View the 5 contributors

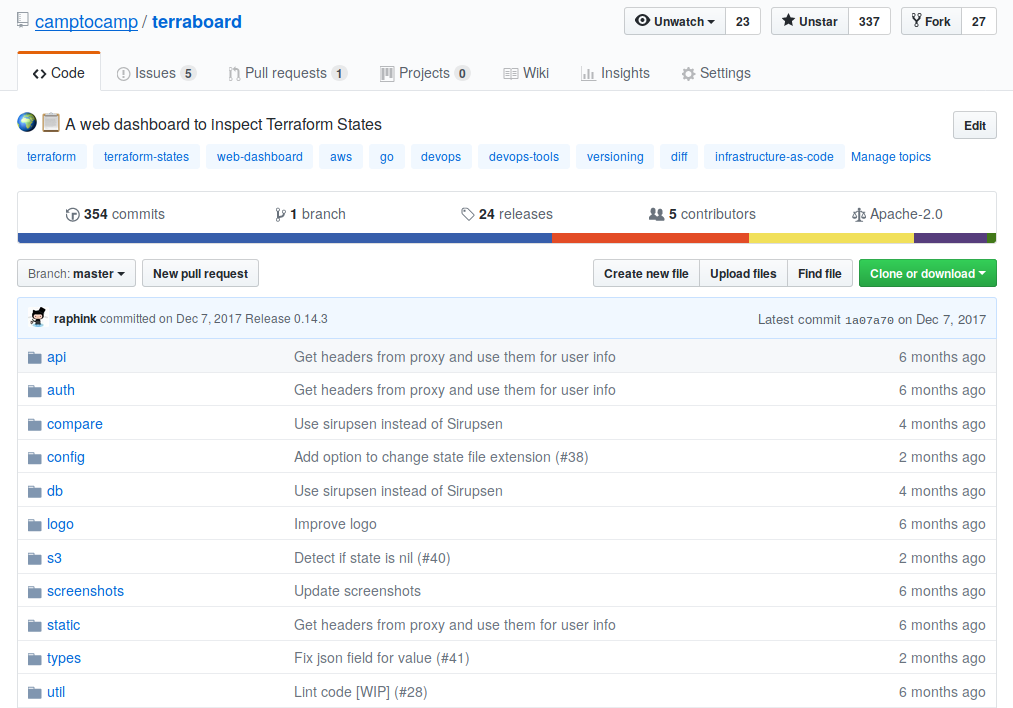[702, 214]
